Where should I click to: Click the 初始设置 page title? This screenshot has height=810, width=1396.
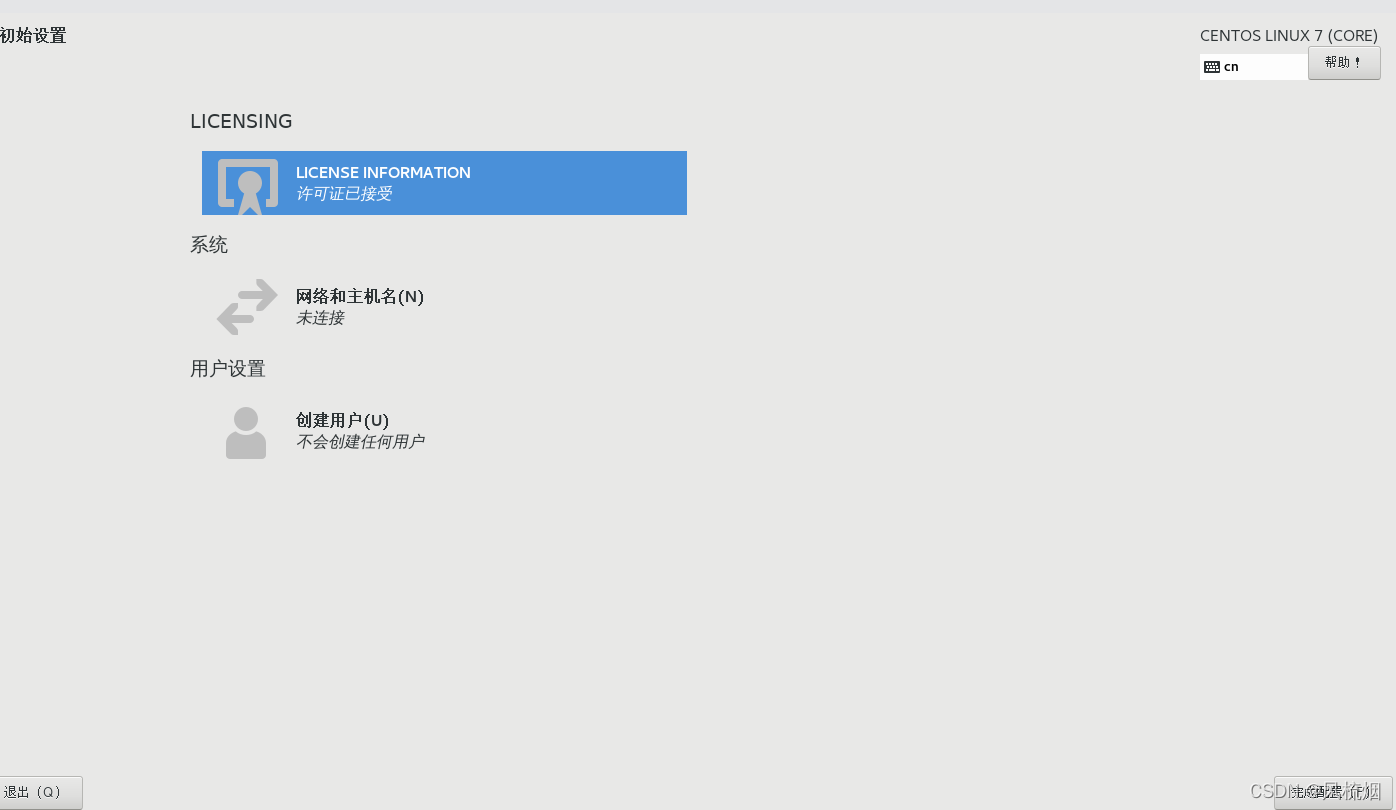click(x=33, y=36)
